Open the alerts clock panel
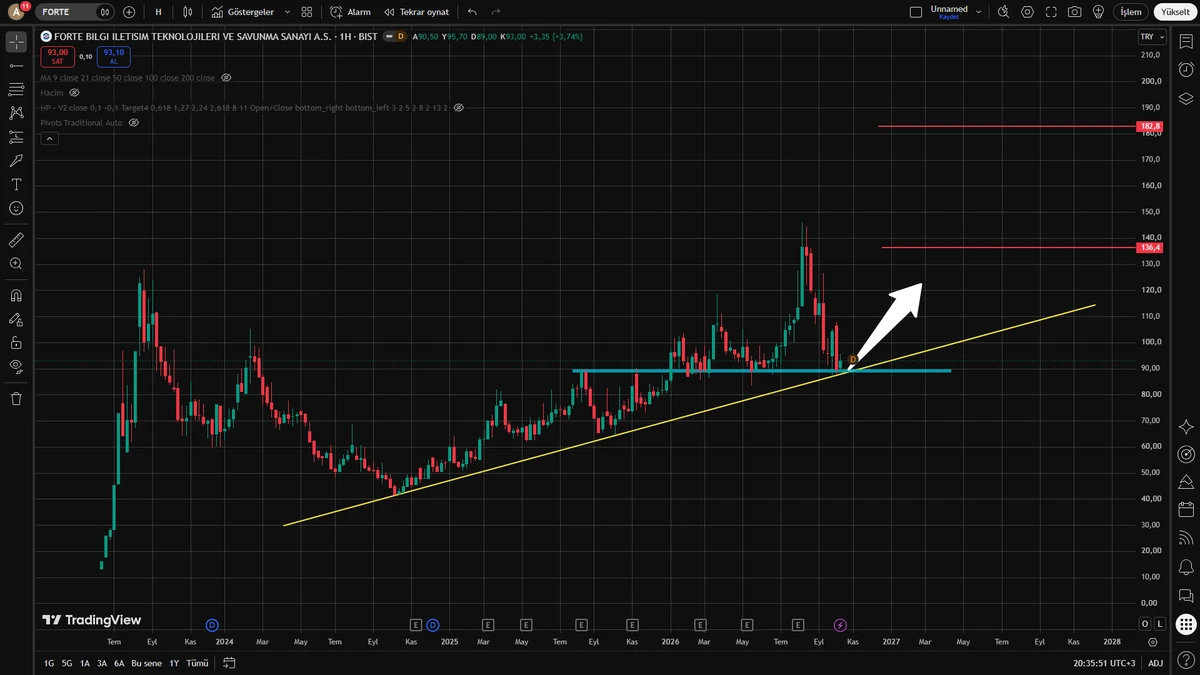This screenshot has height=675, width=1200. coord(1186,69)
